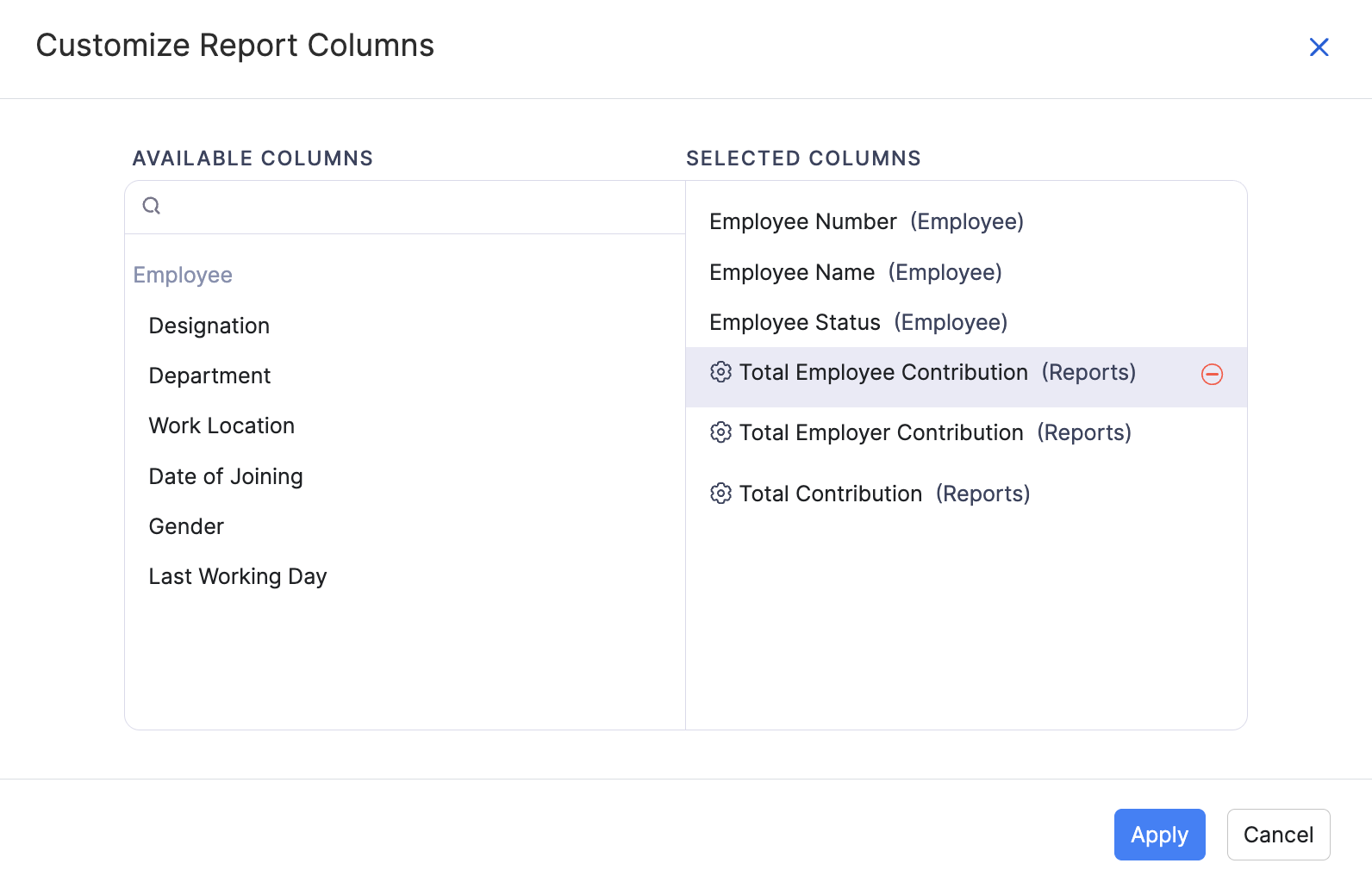The width and height of the screenshot is (1372, 882).
Task: Focus the available columns search field
Action: (x=405, y=207)
